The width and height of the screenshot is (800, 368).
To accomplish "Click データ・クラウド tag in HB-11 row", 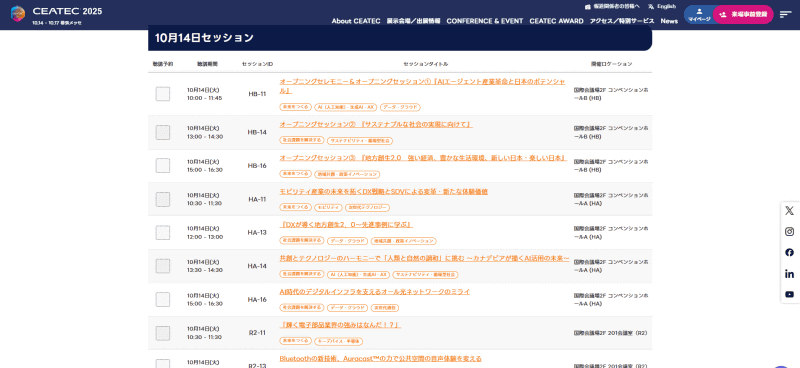I will 400,107.
